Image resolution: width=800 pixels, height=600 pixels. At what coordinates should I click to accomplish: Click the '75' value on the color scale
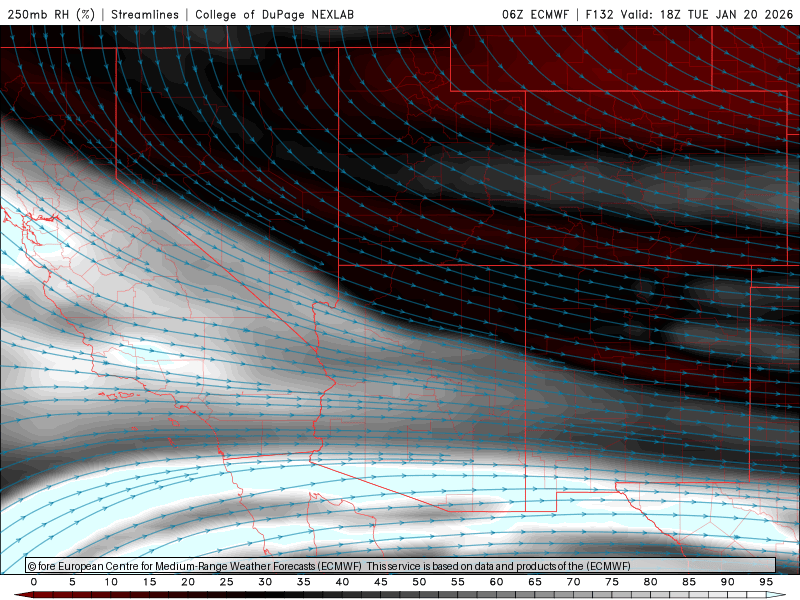[x=612, y=582]
